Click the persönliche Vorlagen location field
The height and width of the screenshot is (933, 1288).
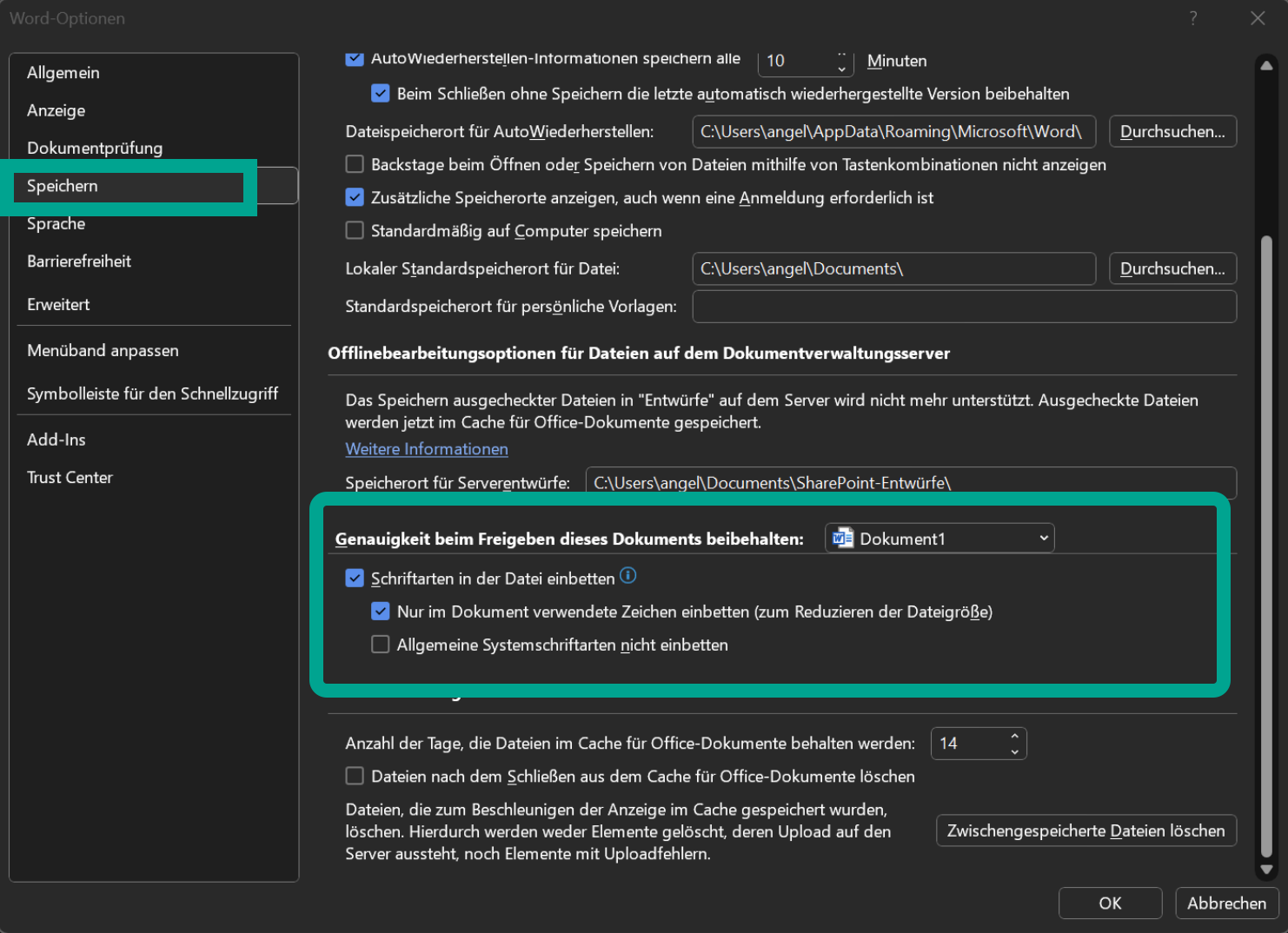(x=964, y=307)
